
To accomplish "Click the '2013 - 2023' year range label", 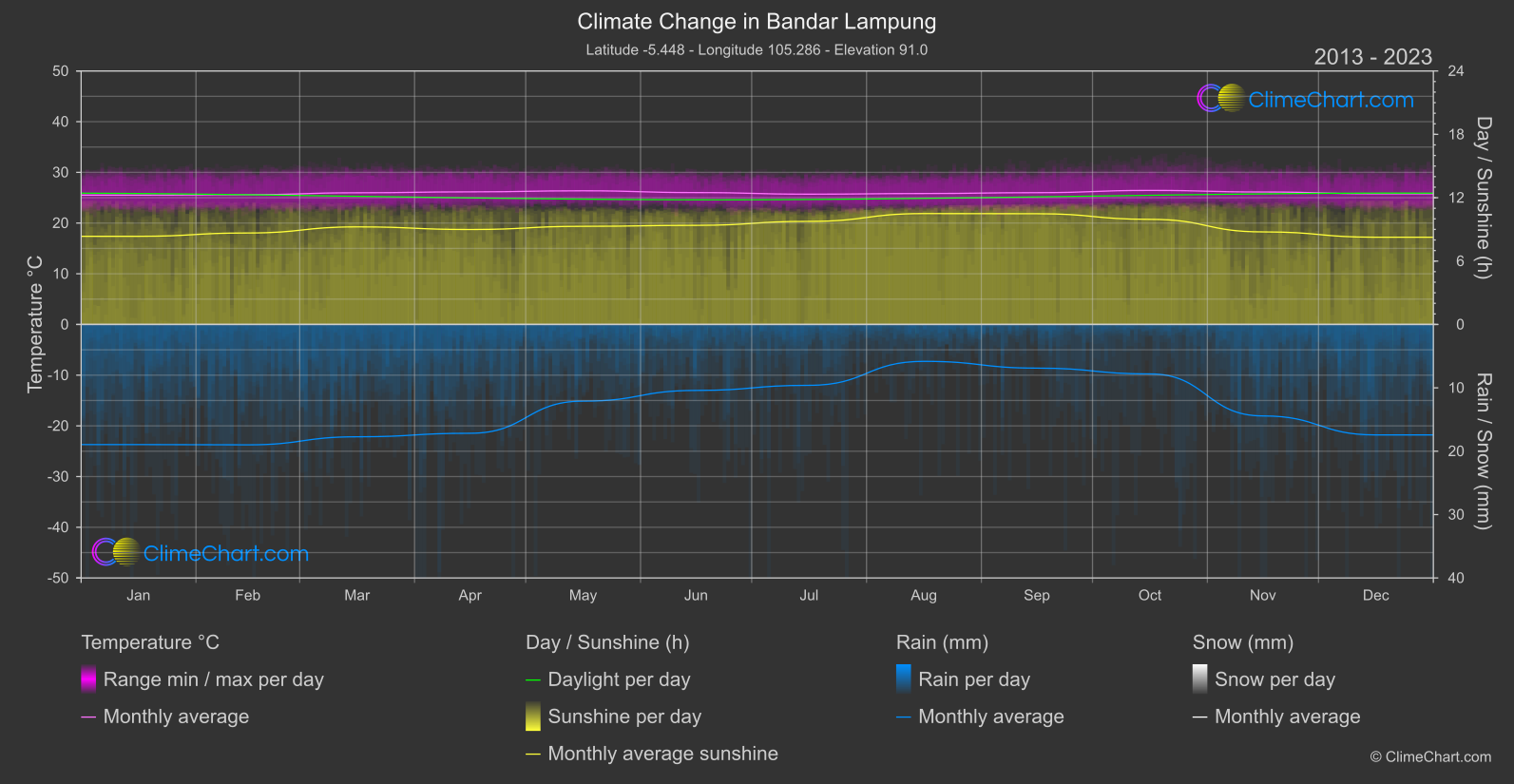I will (1372, 57).
